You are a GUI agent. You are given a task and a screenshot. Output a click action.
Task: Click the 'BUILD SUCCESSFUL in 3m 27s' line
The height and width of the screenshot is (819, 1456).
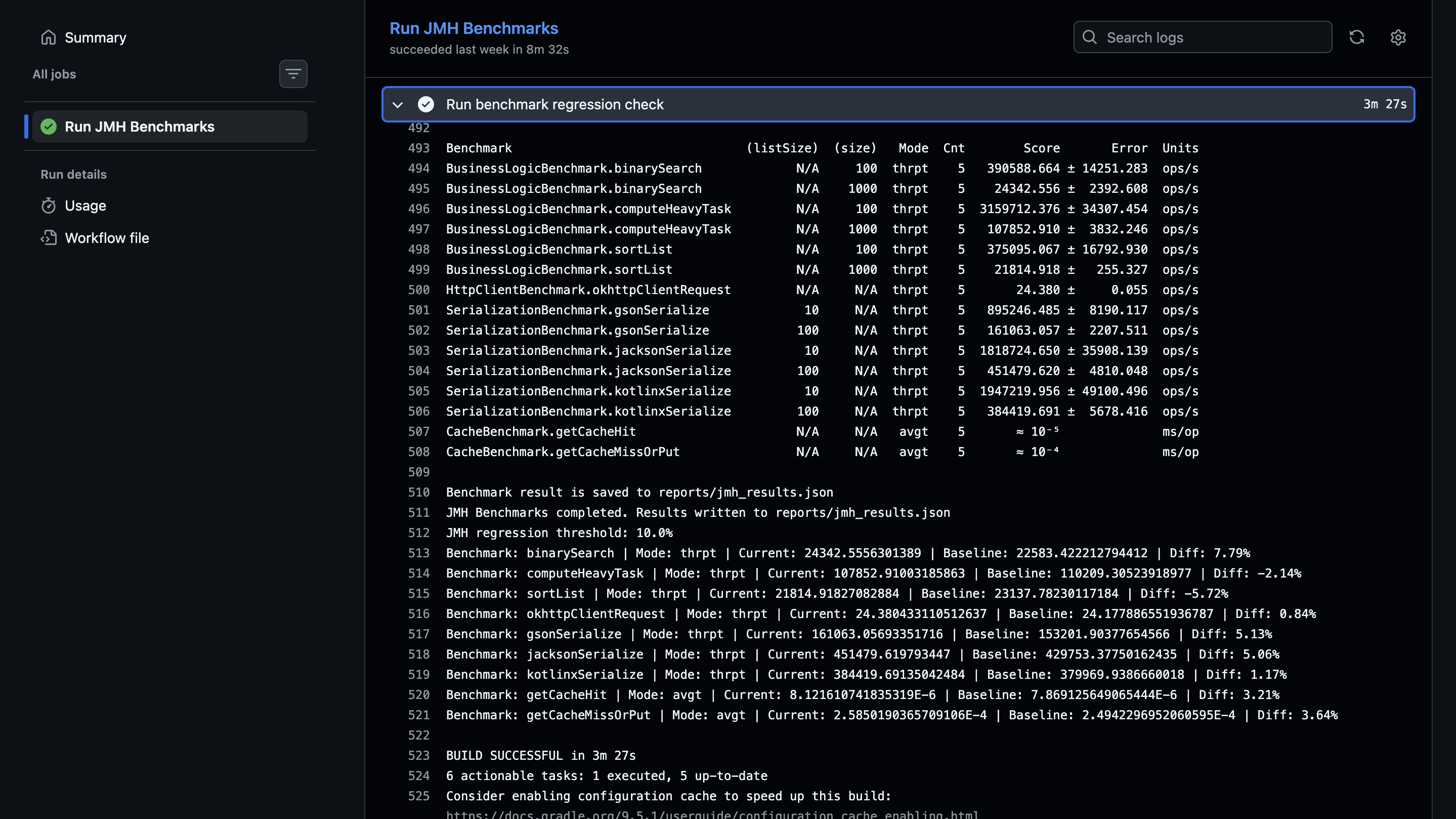541,756
